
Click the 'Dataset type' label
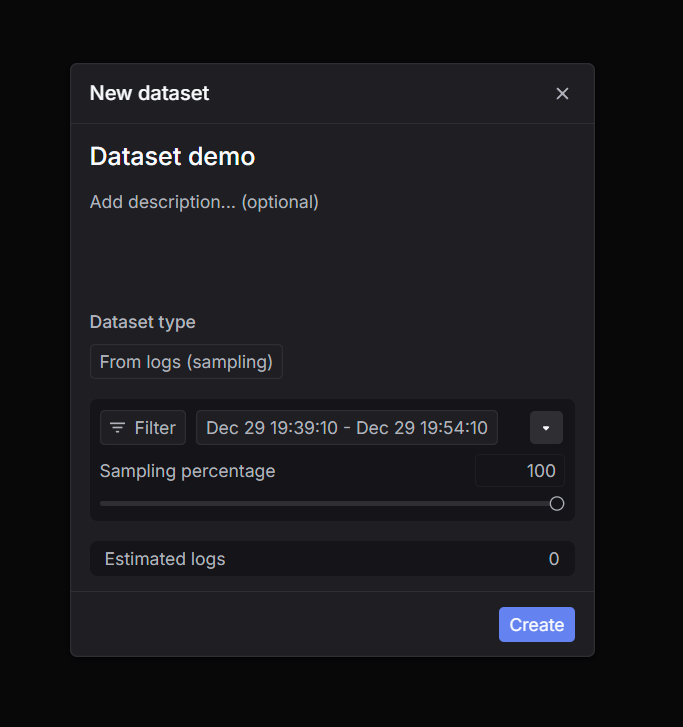click(x=143, y=322)
